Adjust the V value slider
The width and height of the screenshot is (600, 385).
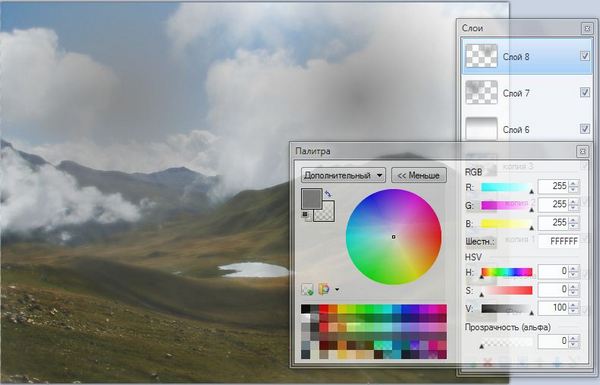pyautogui.click(x=506, y=308)
